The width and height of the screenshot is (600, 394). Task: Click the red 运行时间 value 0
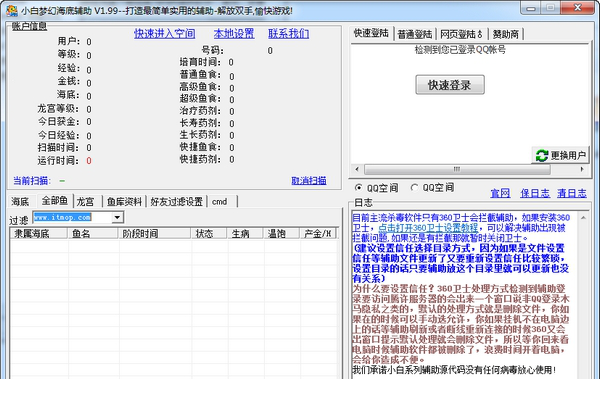point(89,161)
